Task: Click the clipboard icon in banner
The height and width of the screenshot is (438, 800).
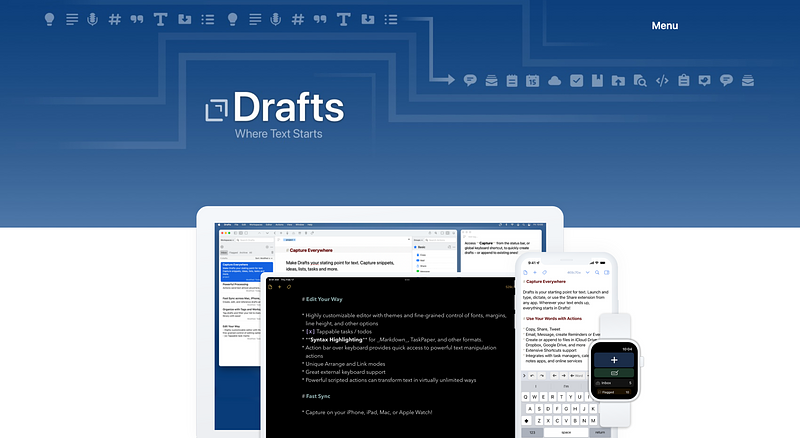Action: (x=684, y=81)
